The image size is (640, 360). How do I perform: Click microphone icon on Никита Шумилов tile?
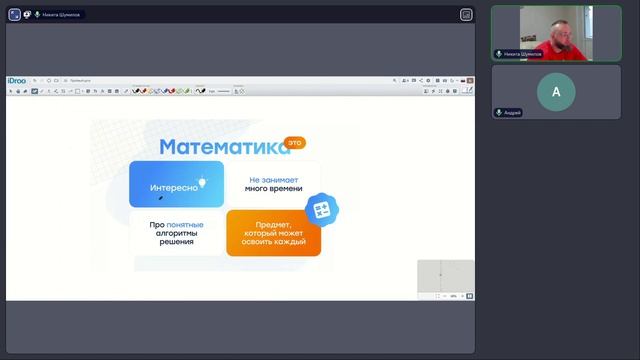499,54
